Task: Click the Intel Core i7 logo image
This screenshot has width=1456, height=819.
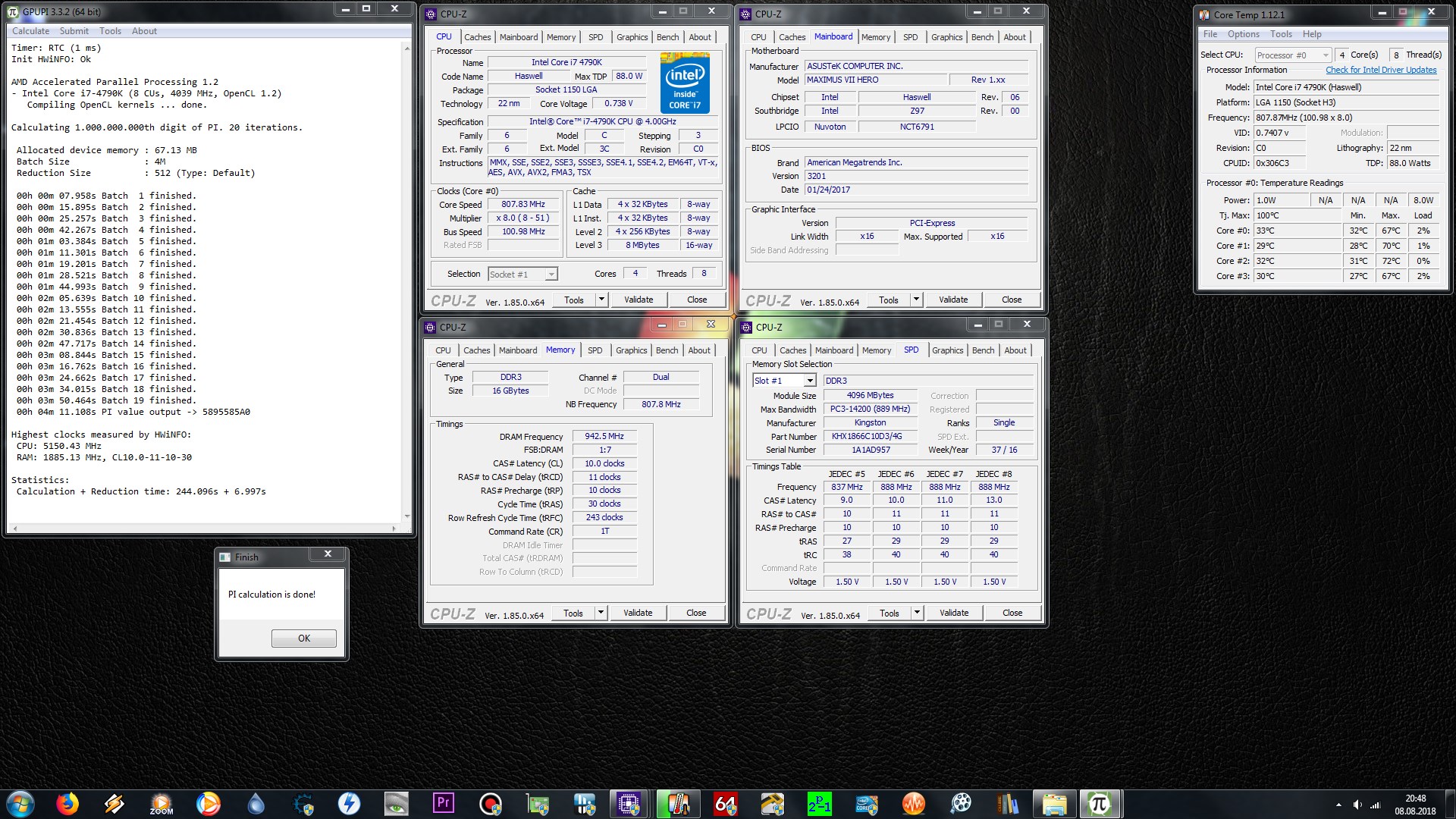Action: (685, 83)
